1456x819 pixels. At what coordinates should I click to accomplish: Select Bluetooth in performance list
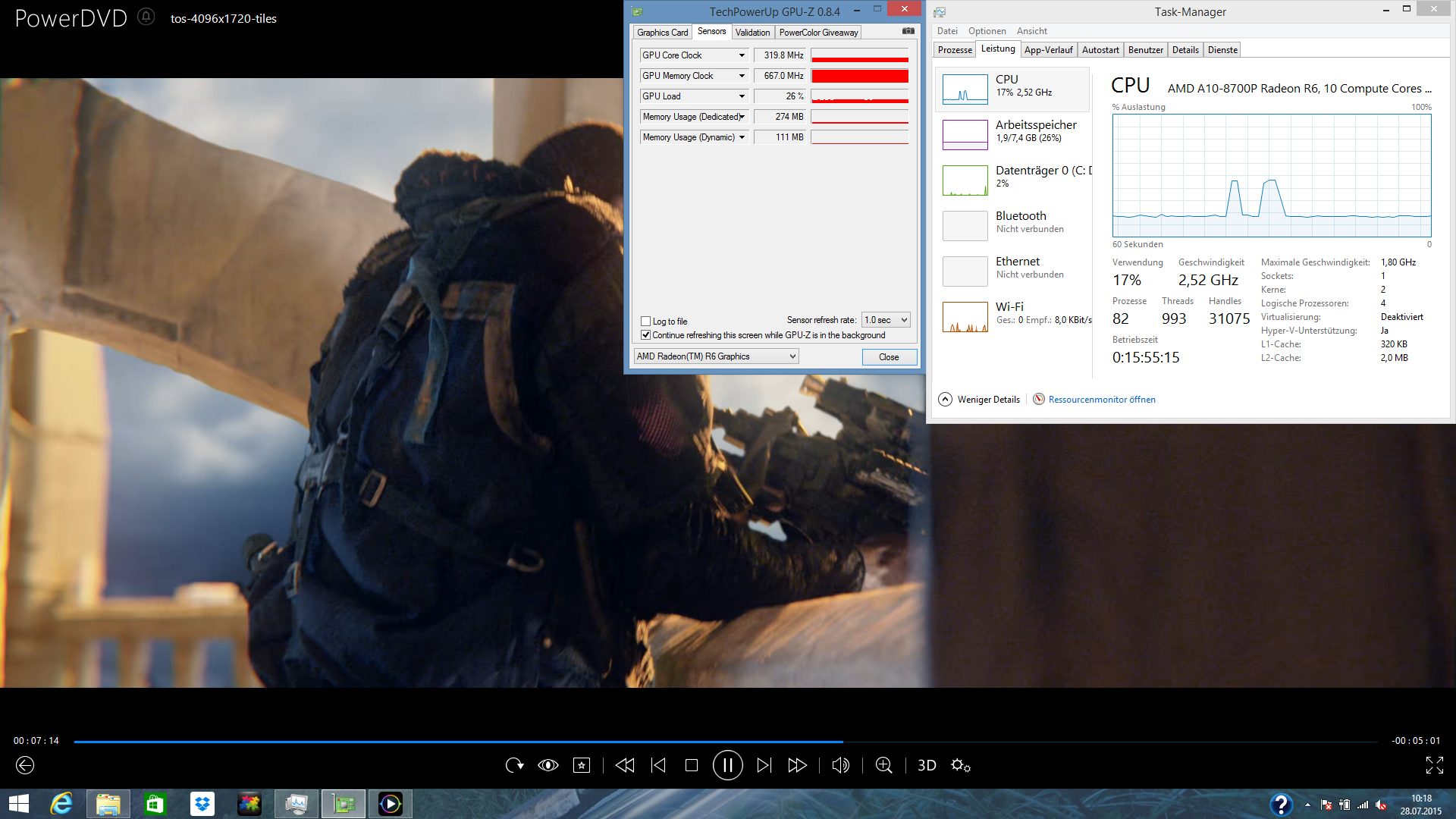tap(1013, 225)
